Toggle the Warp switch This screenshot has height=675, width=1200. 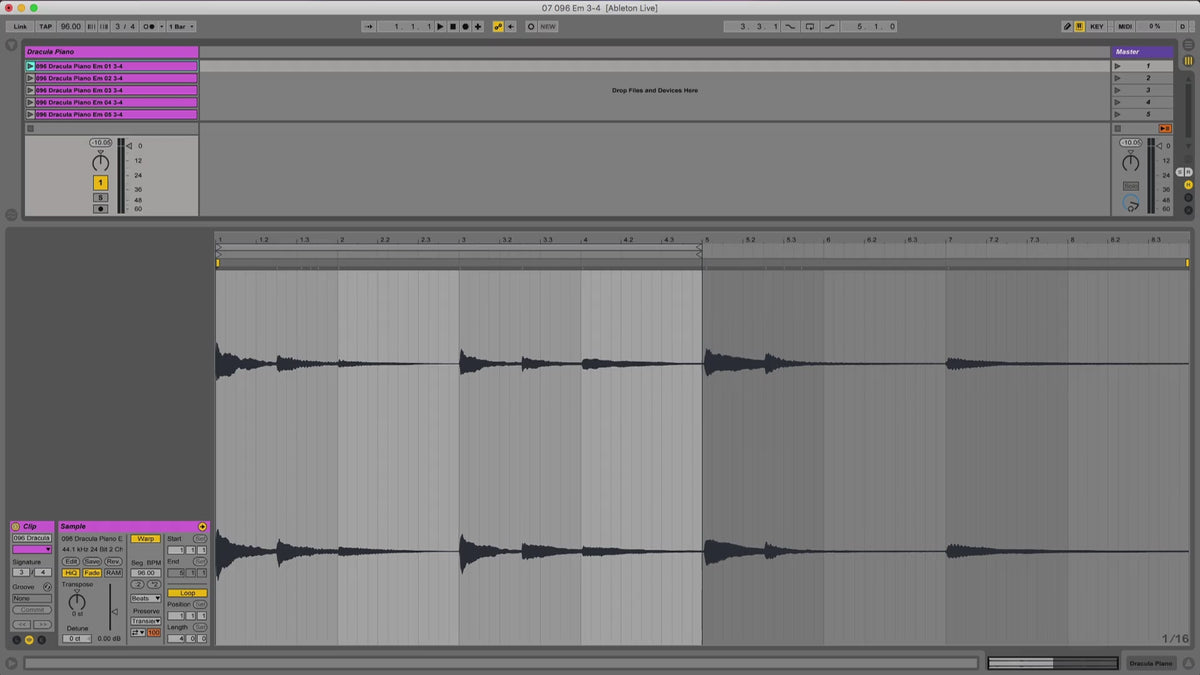(x=145, y=538)
